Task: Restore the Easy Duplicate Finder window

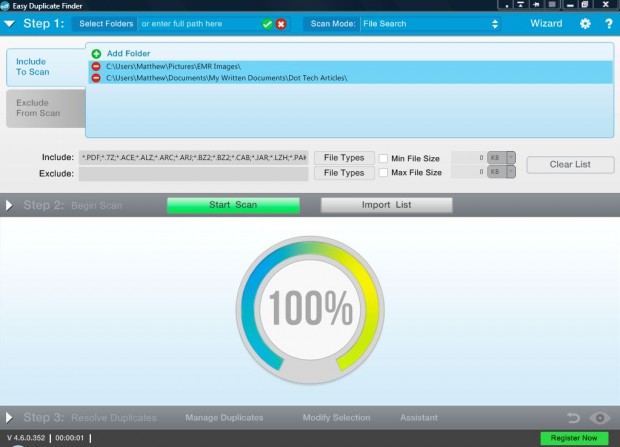Action: click(585, 5)
